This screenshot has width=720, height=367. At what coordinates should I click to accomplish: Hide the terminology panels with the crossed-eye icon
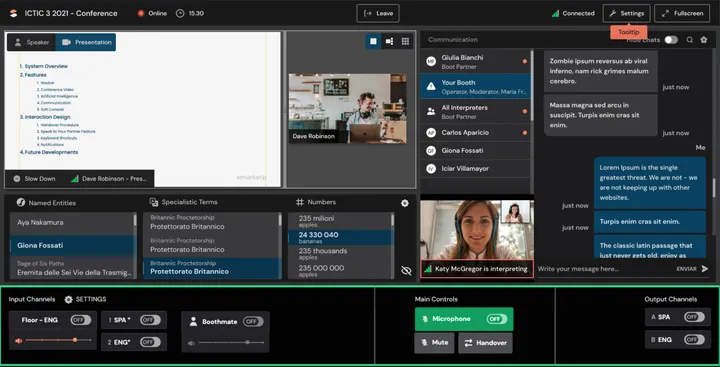[406, 271]
